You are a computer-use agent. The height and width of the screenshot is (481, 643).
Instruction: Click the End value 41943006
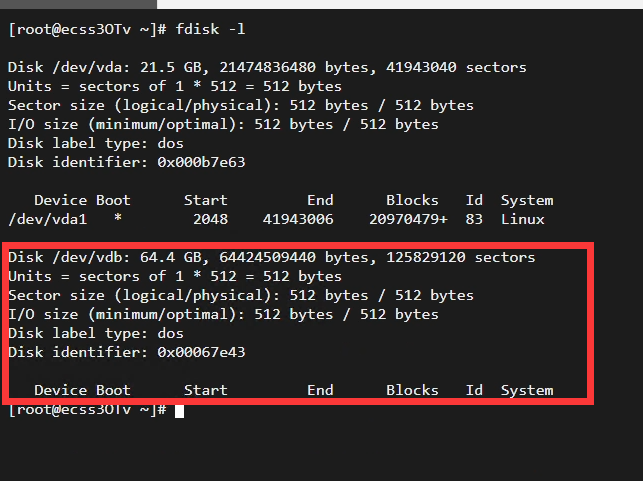click(298, 219)
